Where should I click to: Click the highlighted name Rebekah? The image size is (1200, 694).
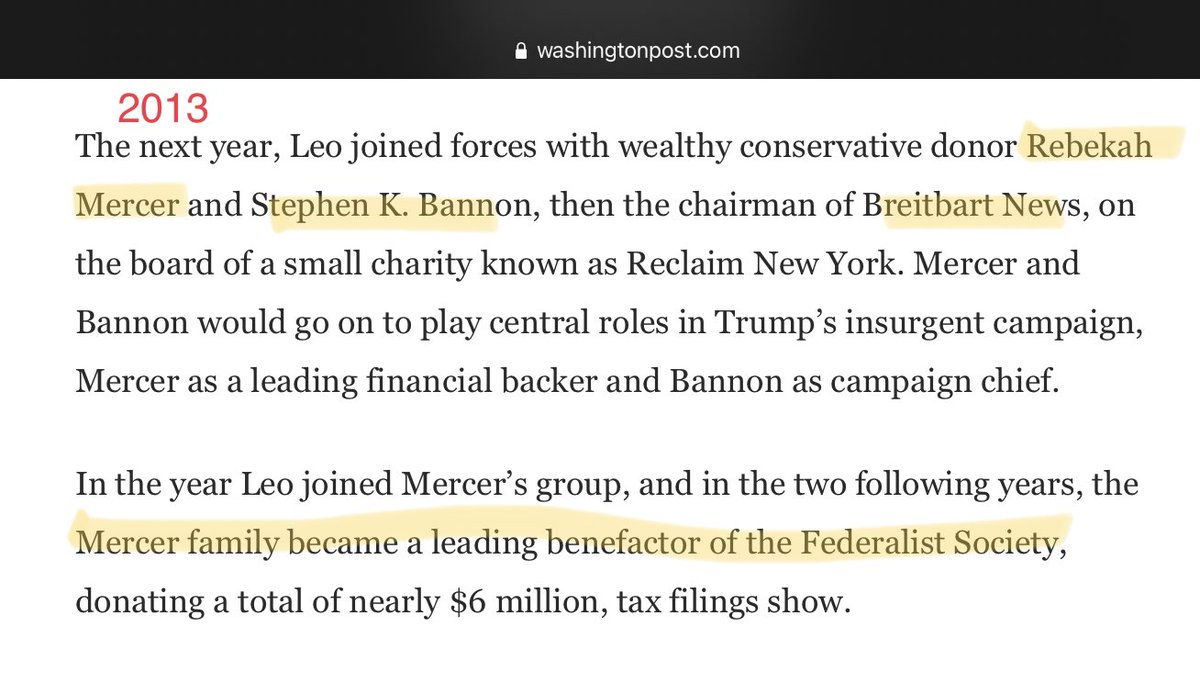tap(1090, 147)
